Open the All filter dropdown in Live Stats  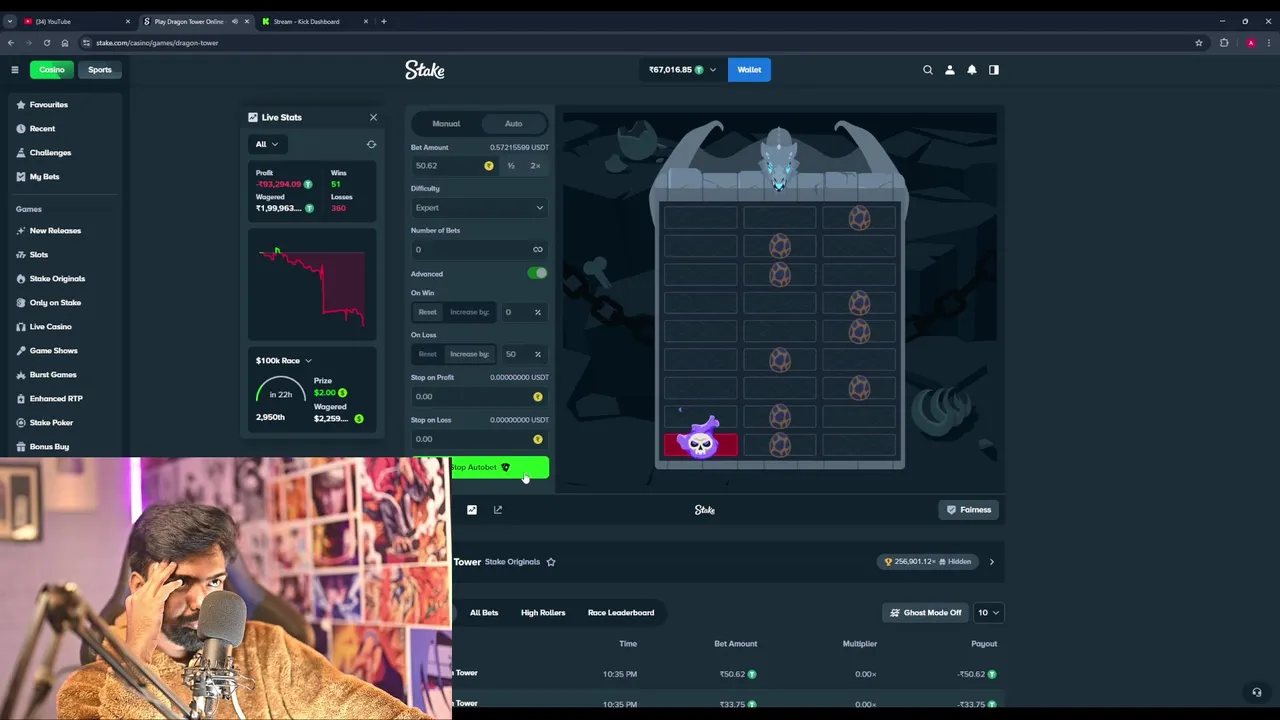click(x=266, y=144)
